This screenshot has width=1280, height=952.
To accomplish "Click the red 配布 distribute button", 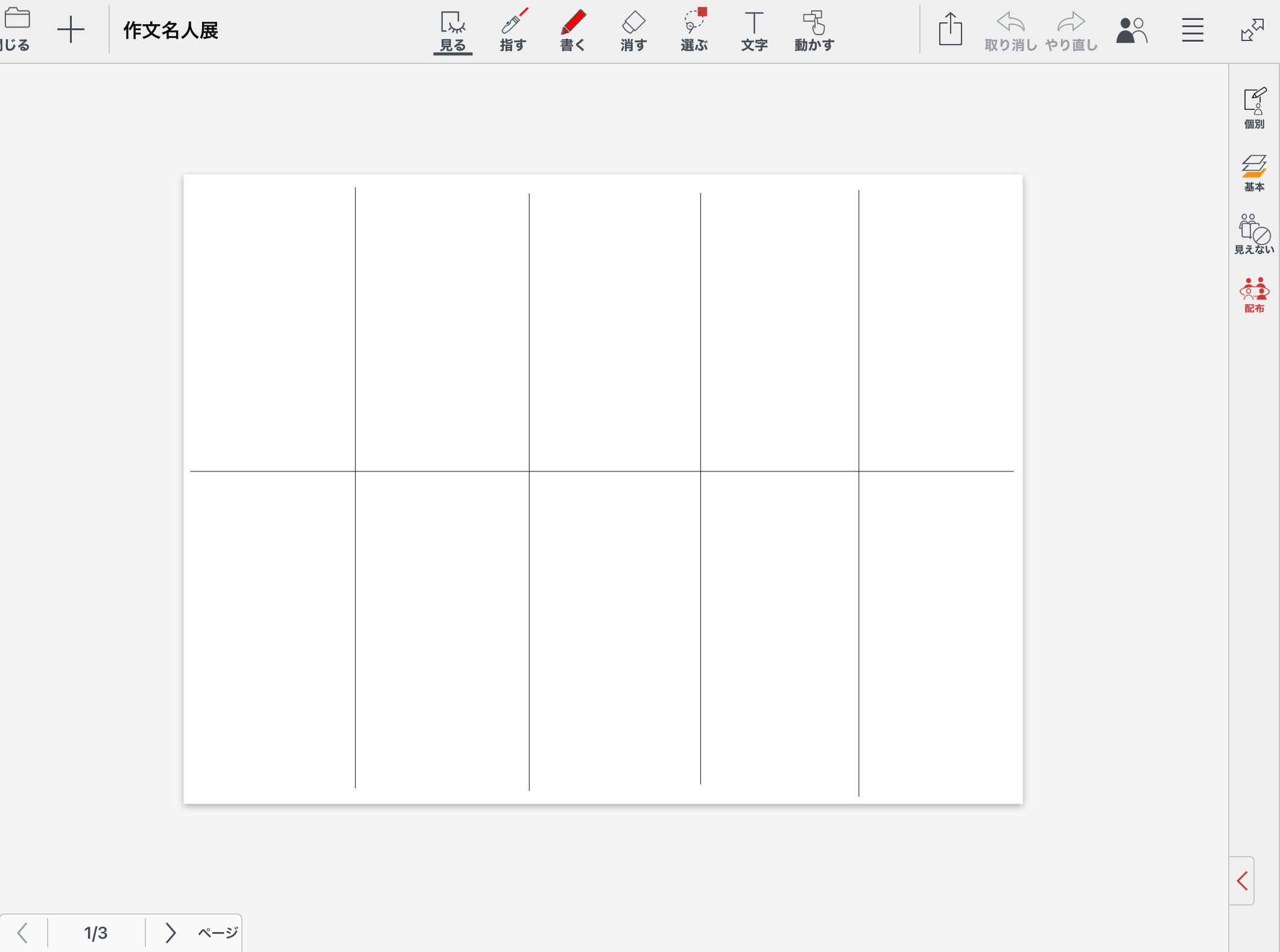I will pos(1254,295).
